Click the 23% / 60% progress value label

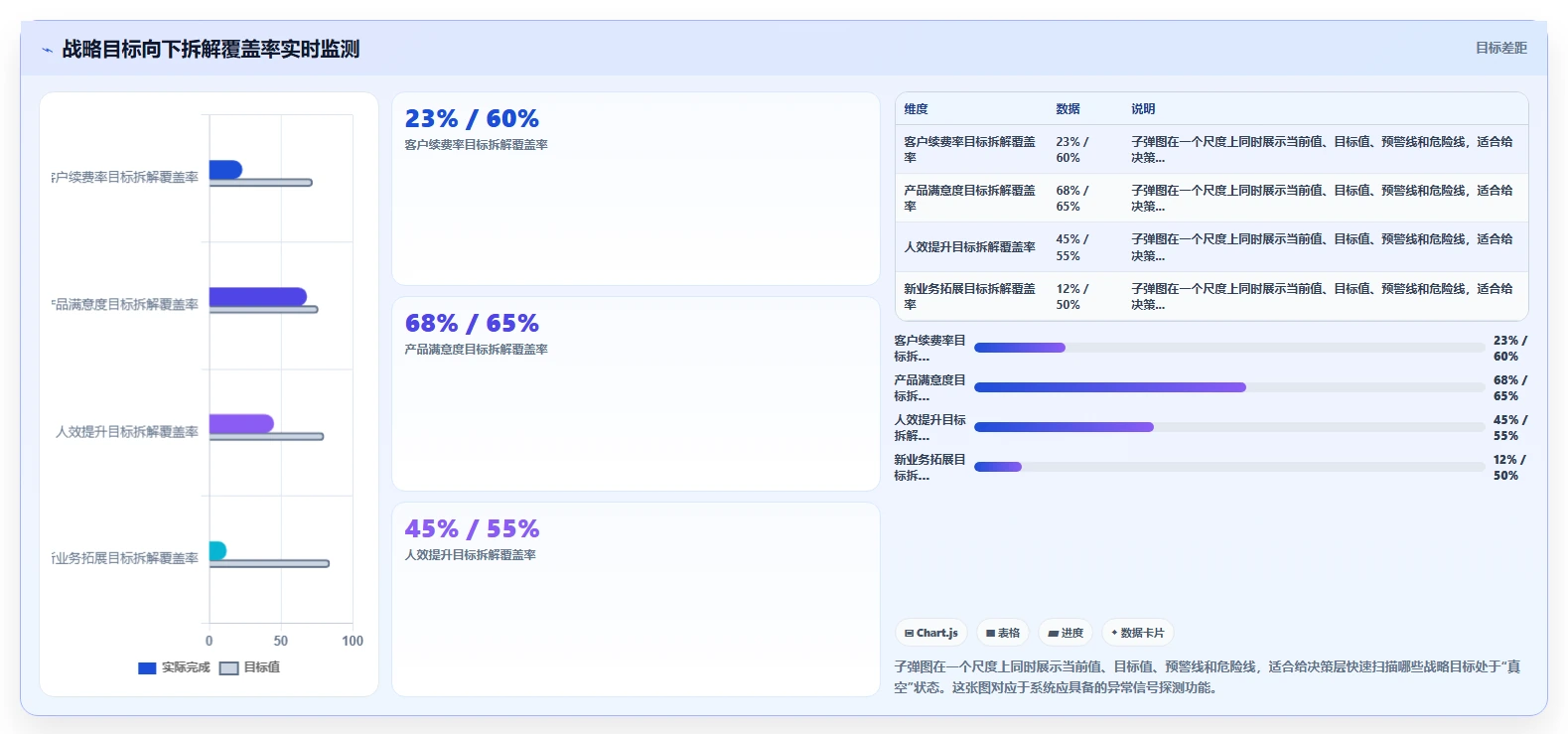coord(1510,348)
